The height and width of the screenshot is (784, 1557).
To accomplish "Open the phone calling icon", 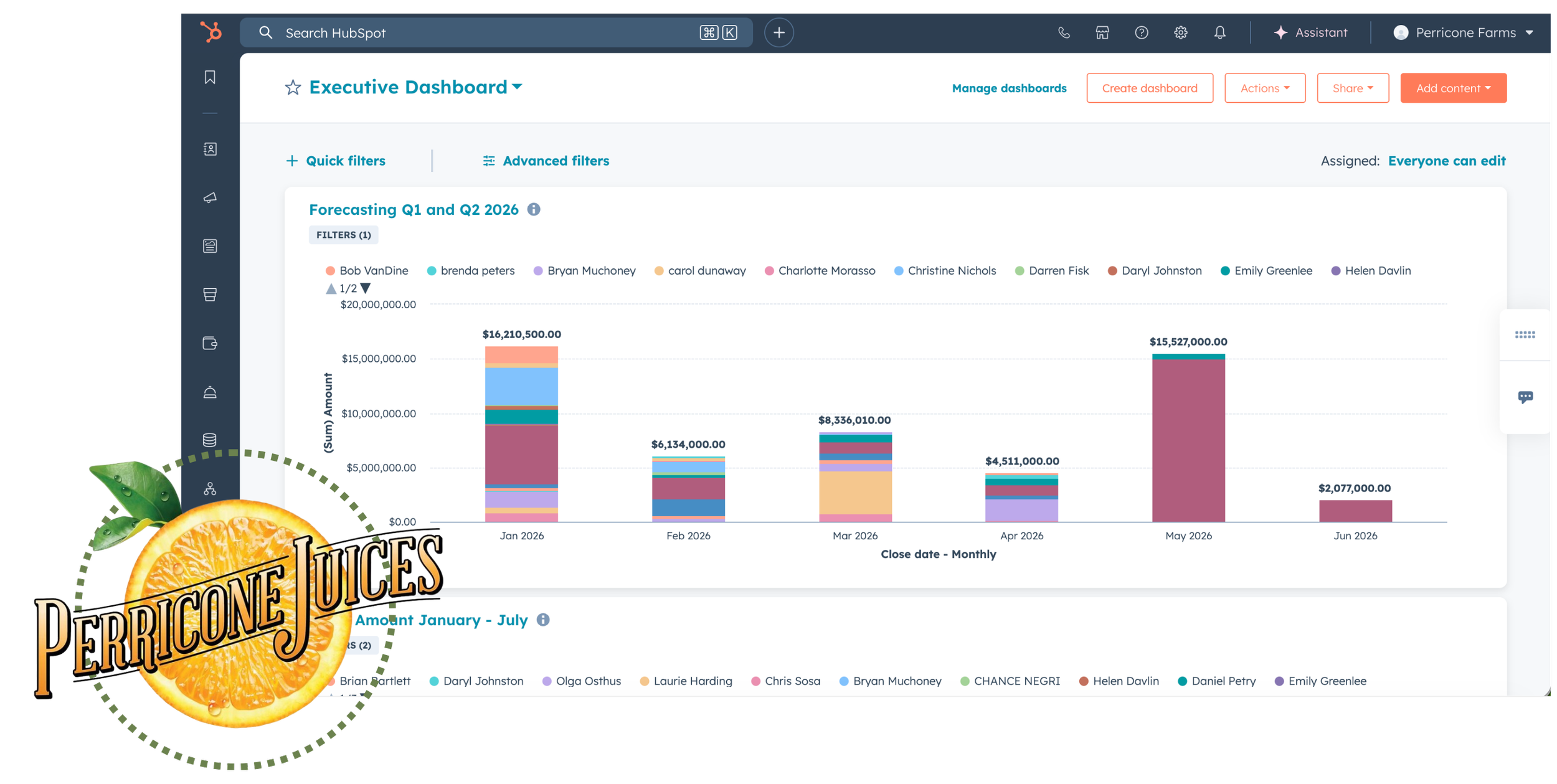I will pos(1064,33).
